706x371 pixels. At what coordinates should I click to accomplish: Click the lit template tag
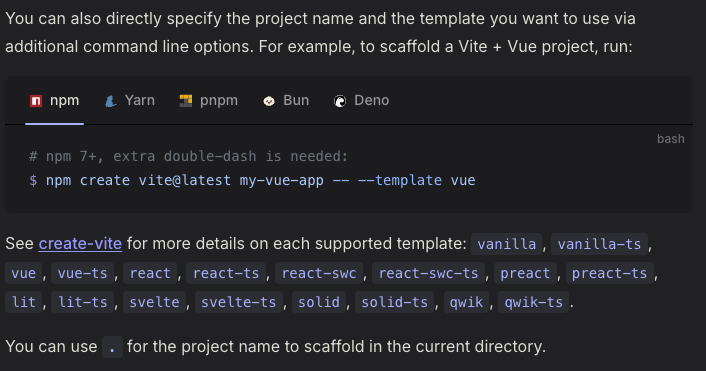click(23, 302)
